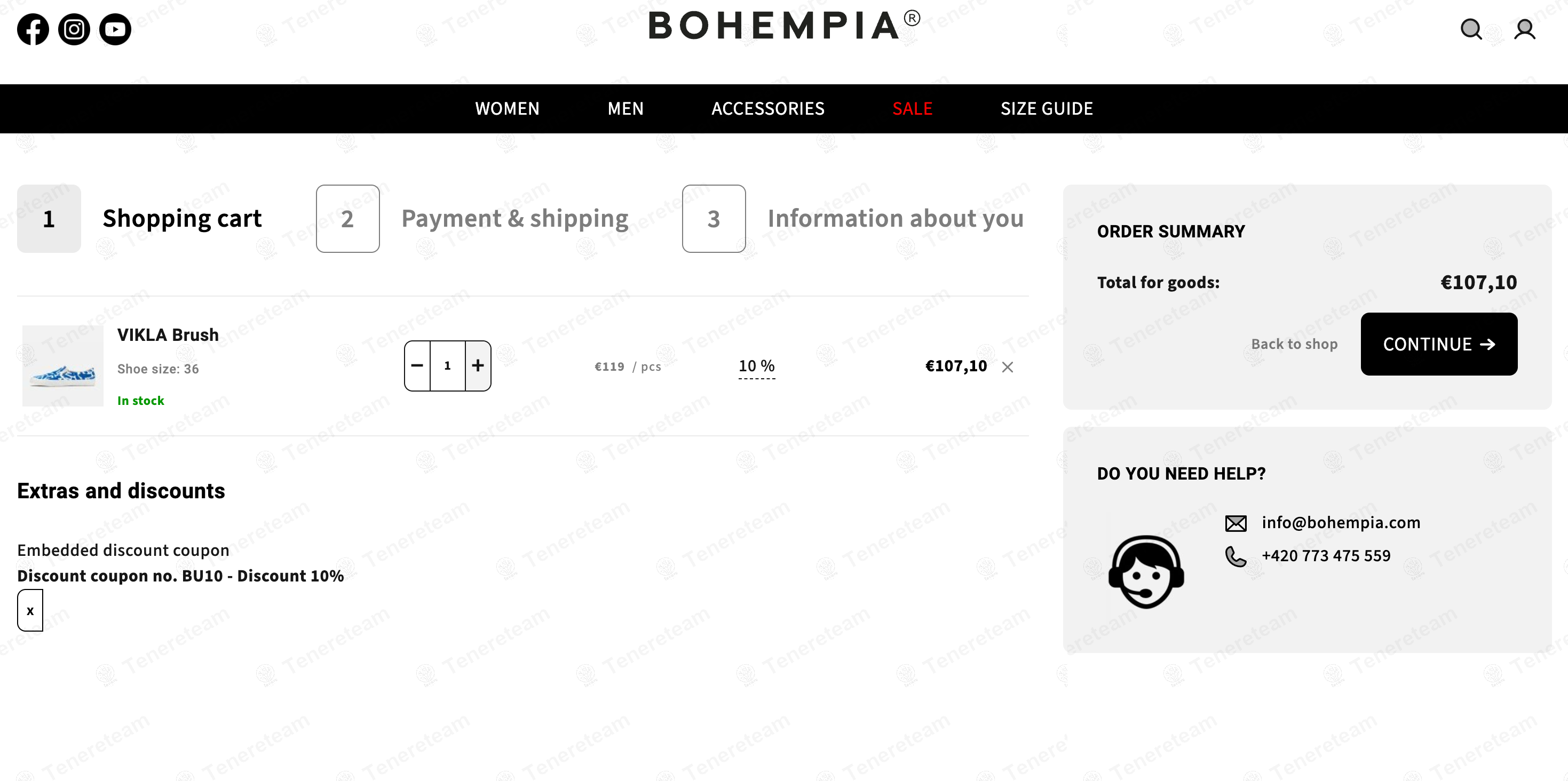
Task: Click the envelope email icon
Action: coord(1236,523)
